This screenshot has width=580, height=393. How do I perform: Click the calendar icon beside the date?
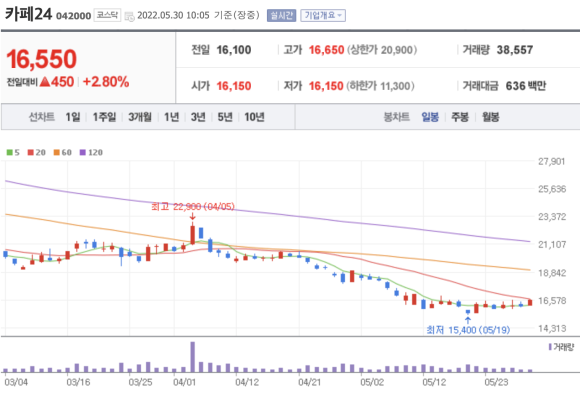(x=129, y=16)
